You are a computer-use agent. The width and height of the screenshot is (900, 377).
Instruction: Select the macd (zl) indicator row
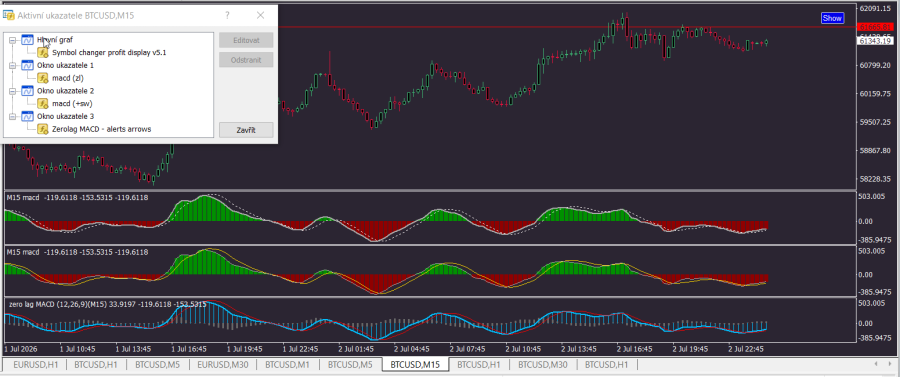tap(68, 78)
